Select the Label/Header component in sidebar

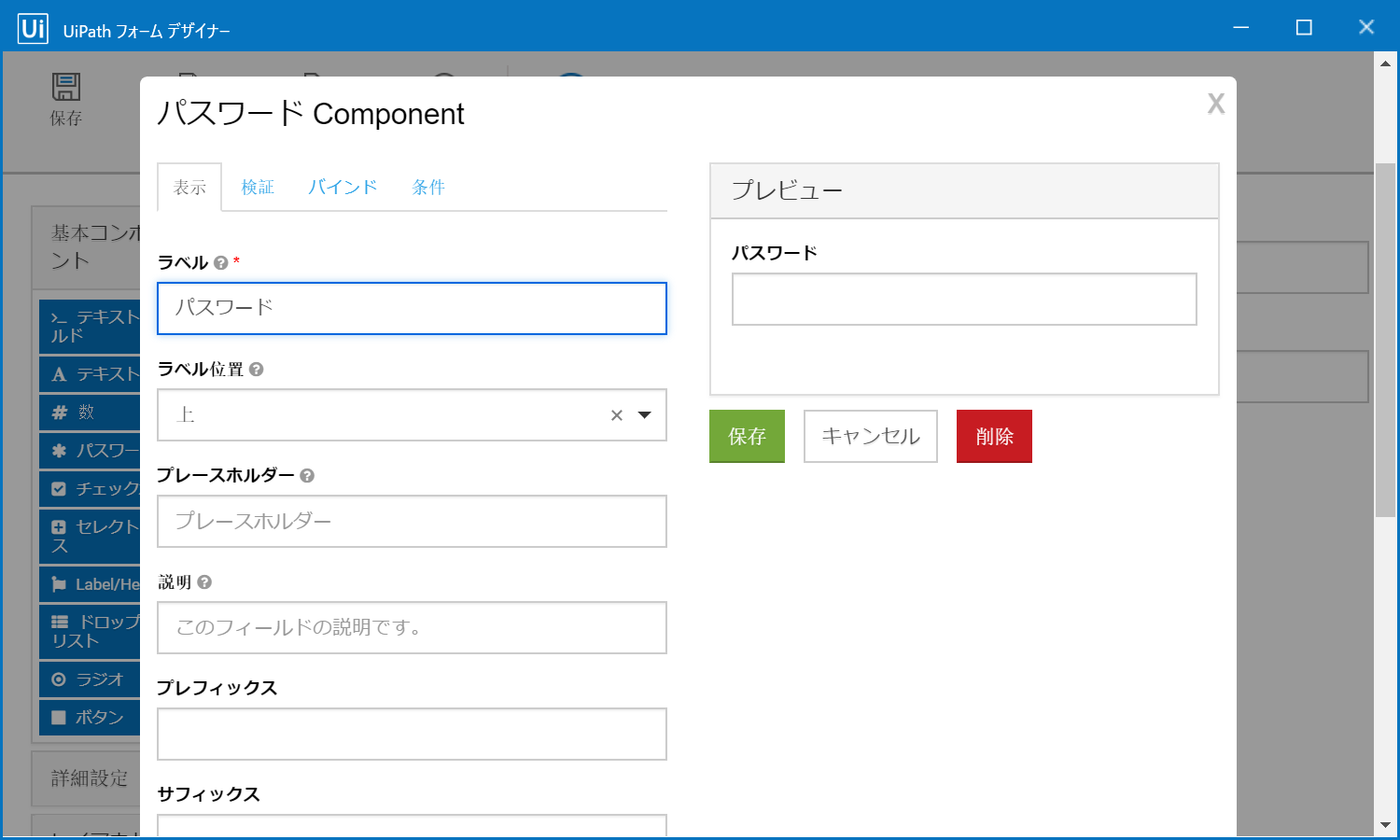[90, 584]
